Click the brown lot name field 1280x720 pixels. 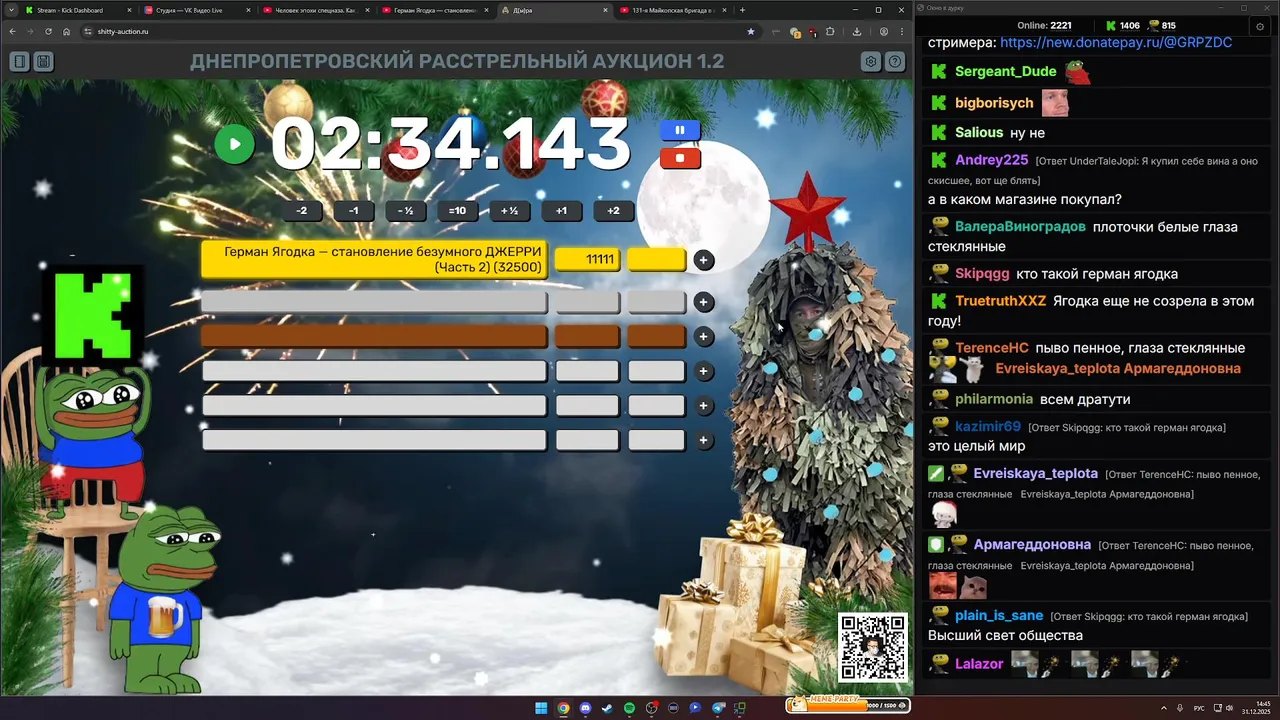point(374,337)
